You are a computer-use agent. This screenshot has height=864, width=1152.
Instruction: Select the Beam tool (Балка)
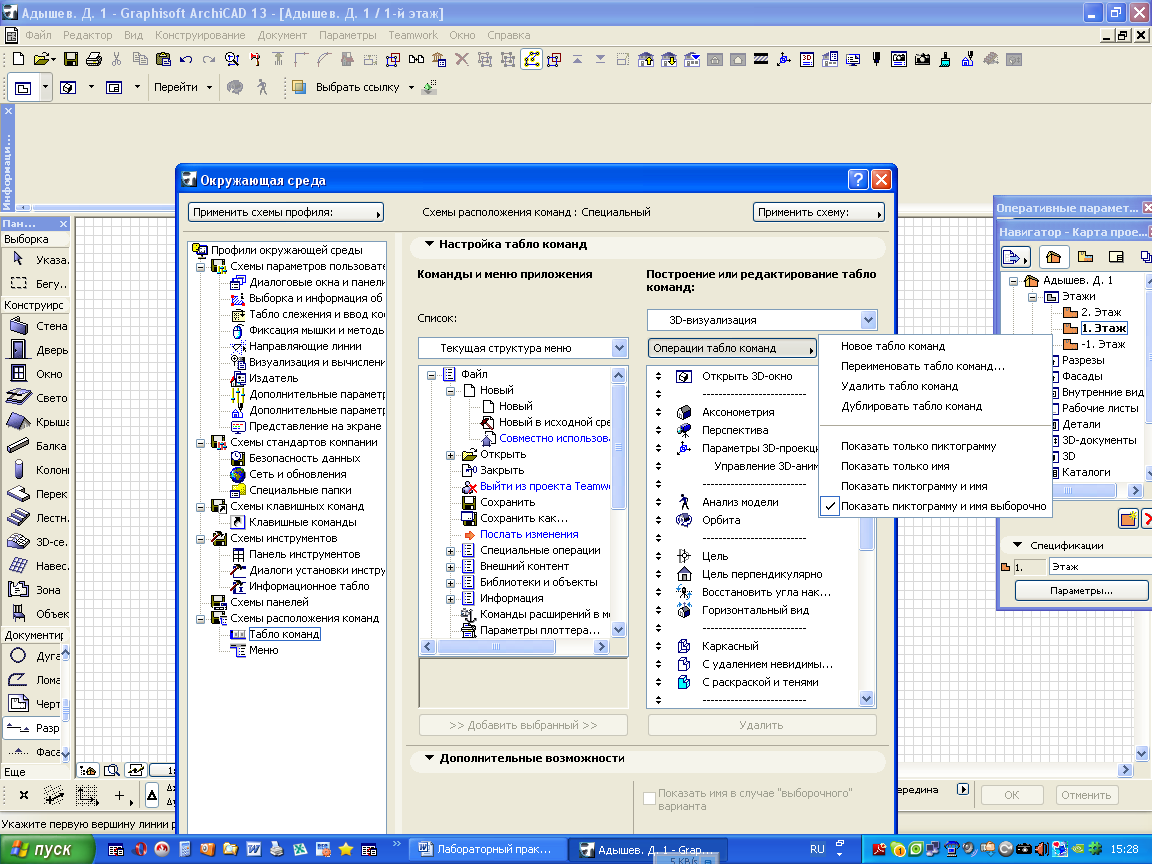pyautogui.click(x=35, y=445)
